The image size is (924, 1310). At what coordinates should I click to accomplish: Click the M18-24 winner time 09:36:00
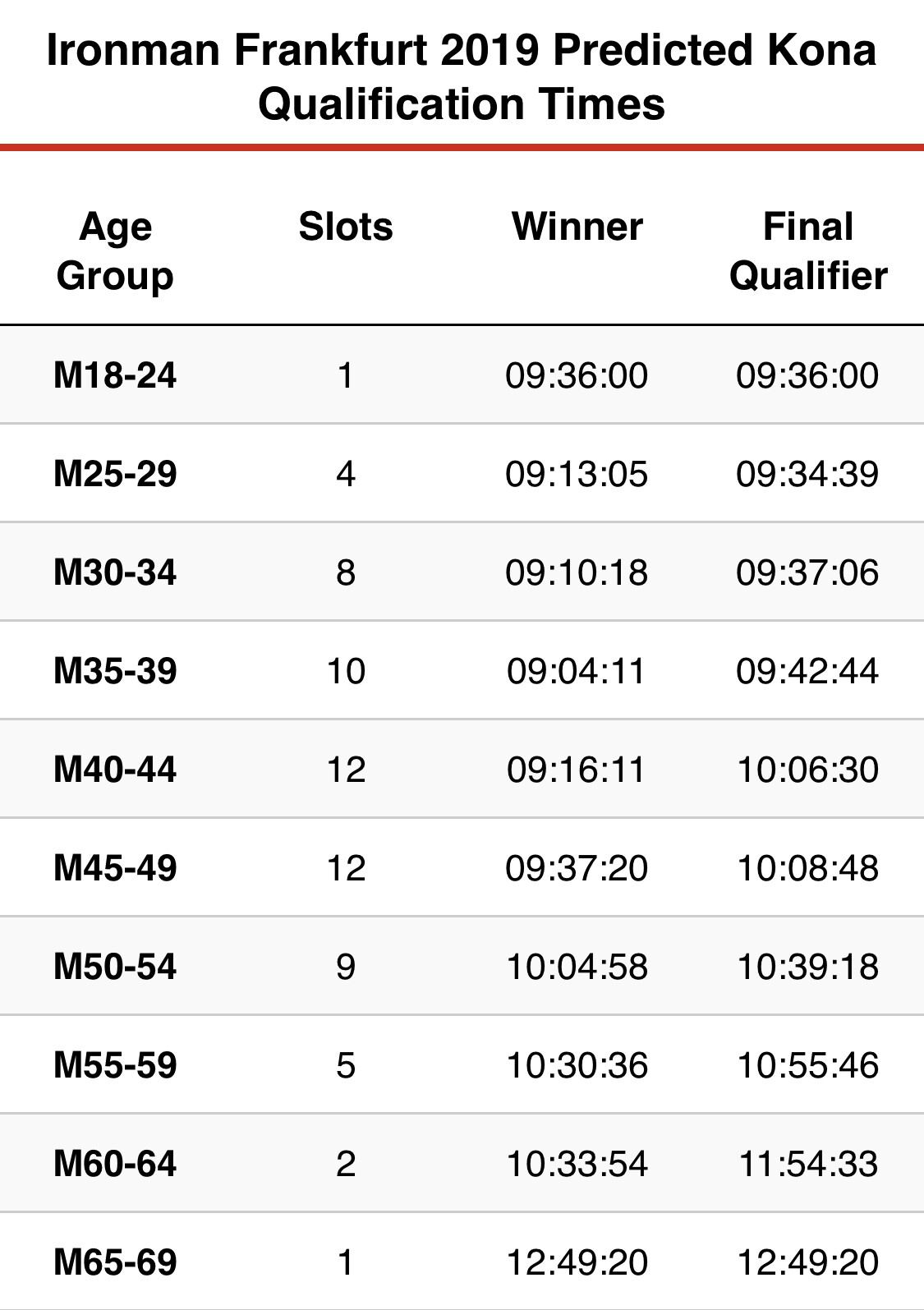577,375
